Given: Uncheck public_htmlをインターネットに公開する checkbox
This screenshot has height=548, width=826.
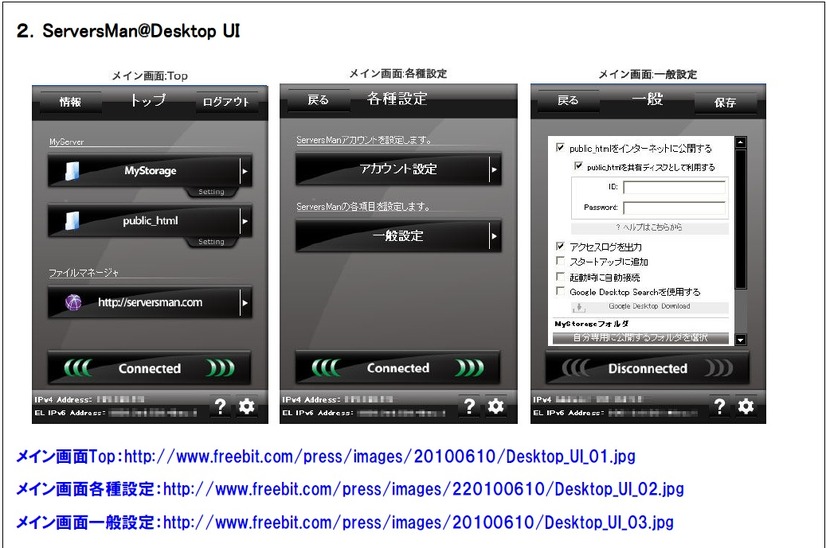Looking at the screenshot, I should [x=560, y=148].
